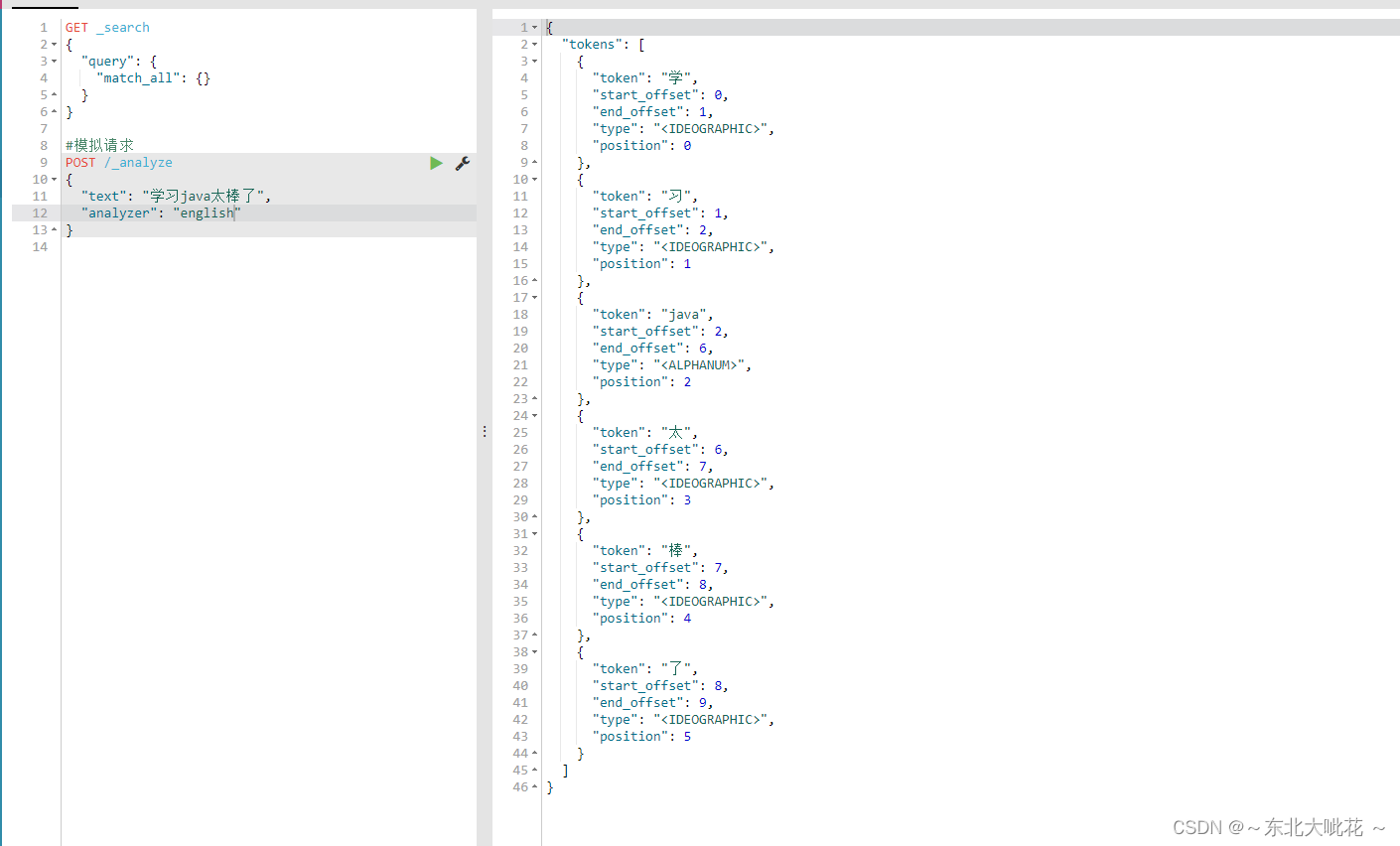Click the "analyzer": "english" line
Screen dimensions: 1400x846
(x=161, y=213)
